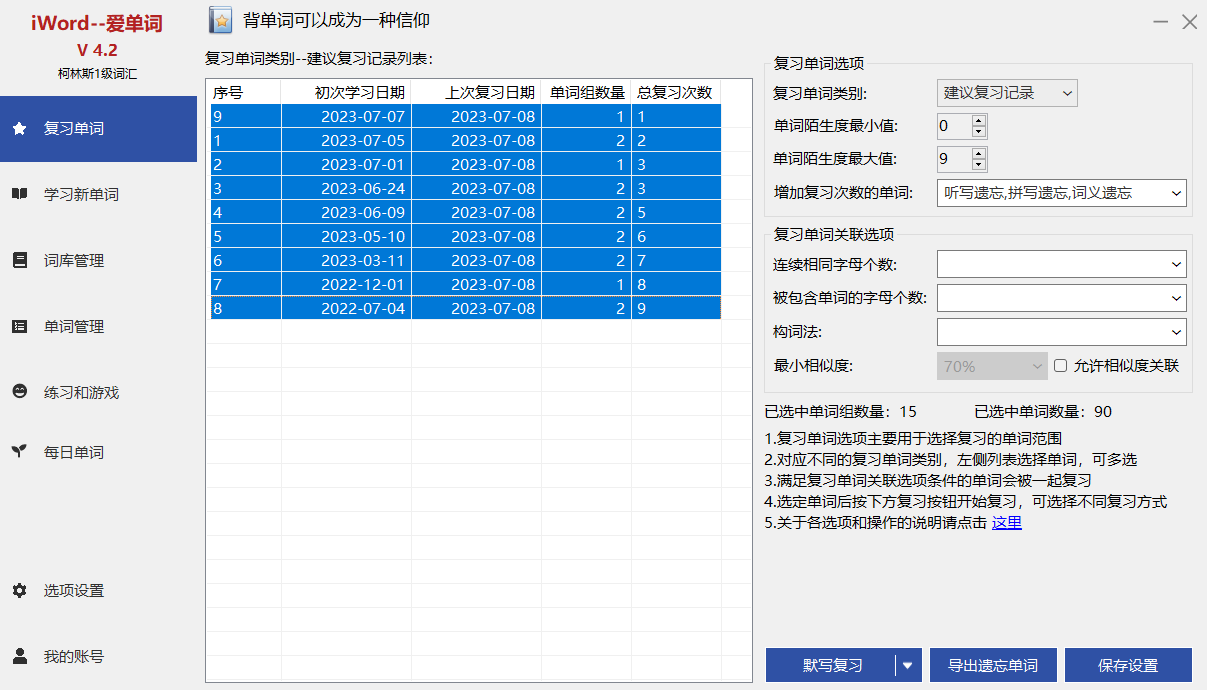Click the list icon beside 单词管理

(19, 327)
